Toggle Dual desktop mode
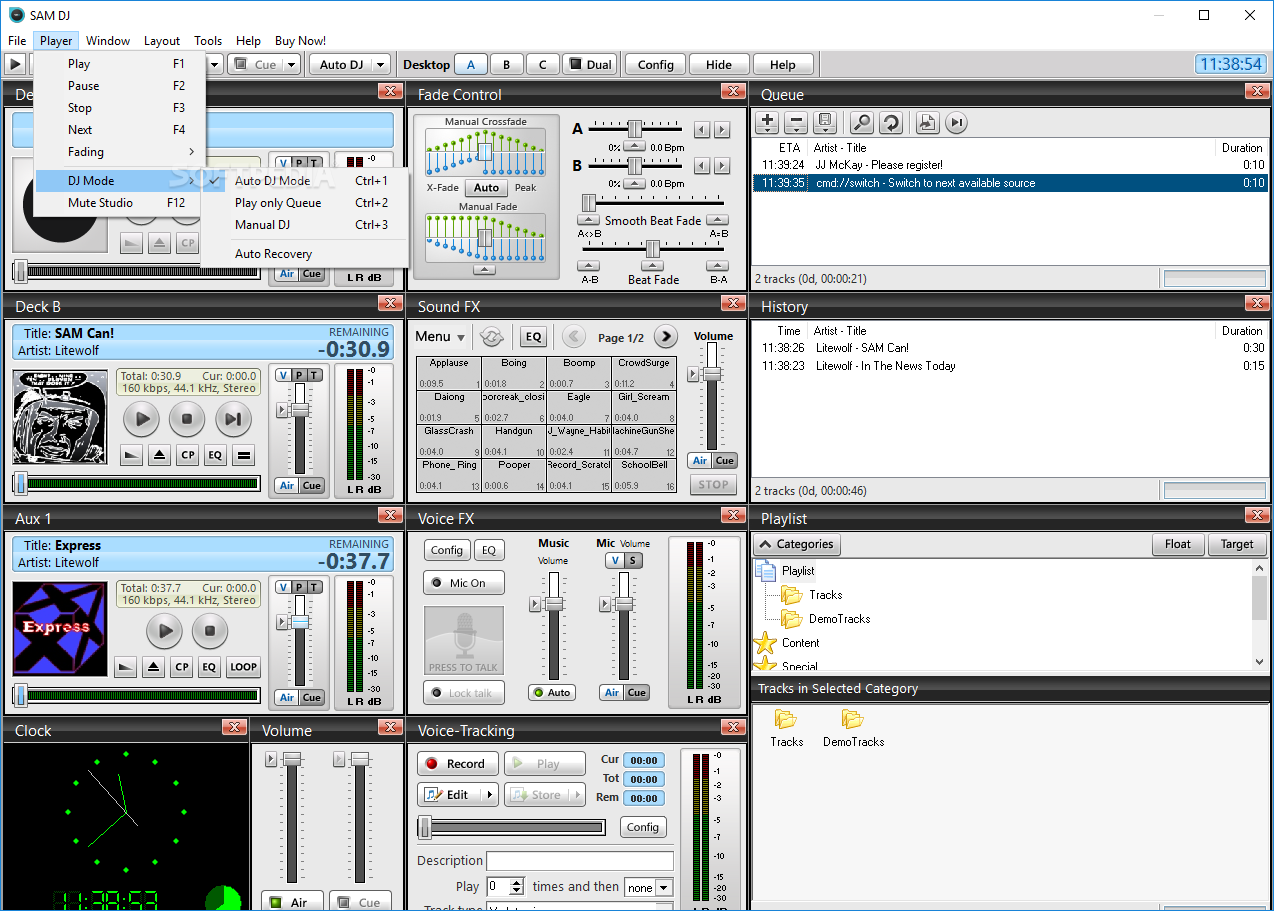Screen dimensions: 1274x911 (589, 65)
